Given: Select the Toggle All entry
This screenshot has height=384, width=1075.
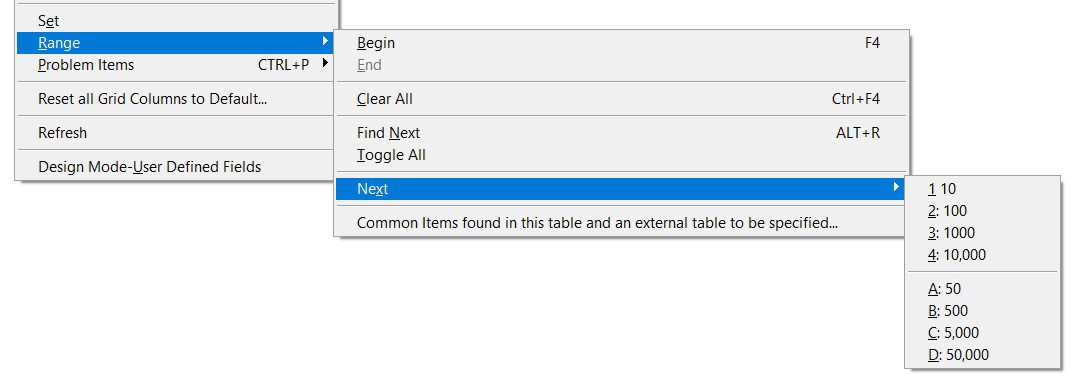Looking at the screenshot, I should 621,155.
